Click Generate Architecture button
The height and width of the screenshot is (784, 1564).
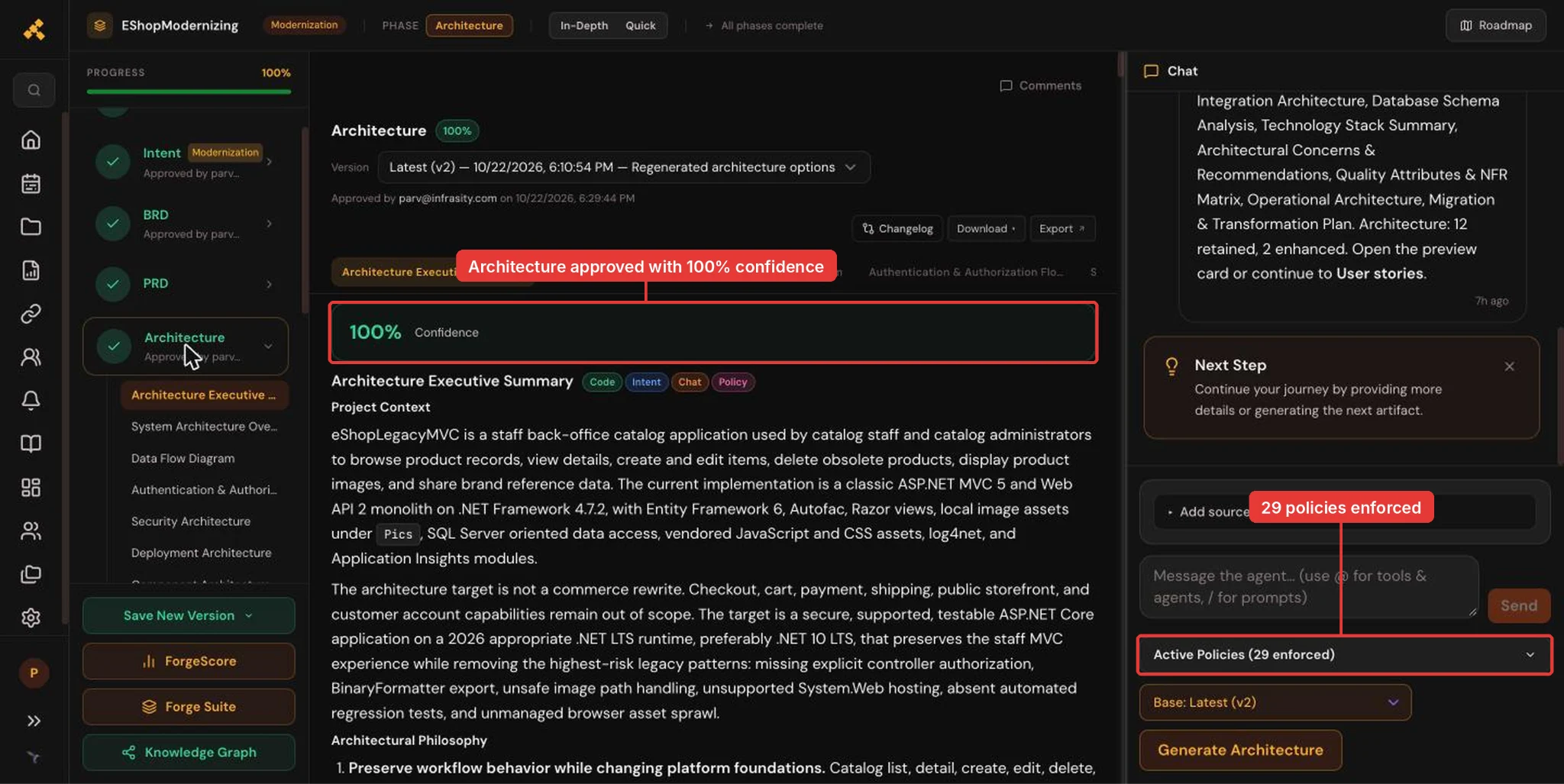(x=1240, y=750)
